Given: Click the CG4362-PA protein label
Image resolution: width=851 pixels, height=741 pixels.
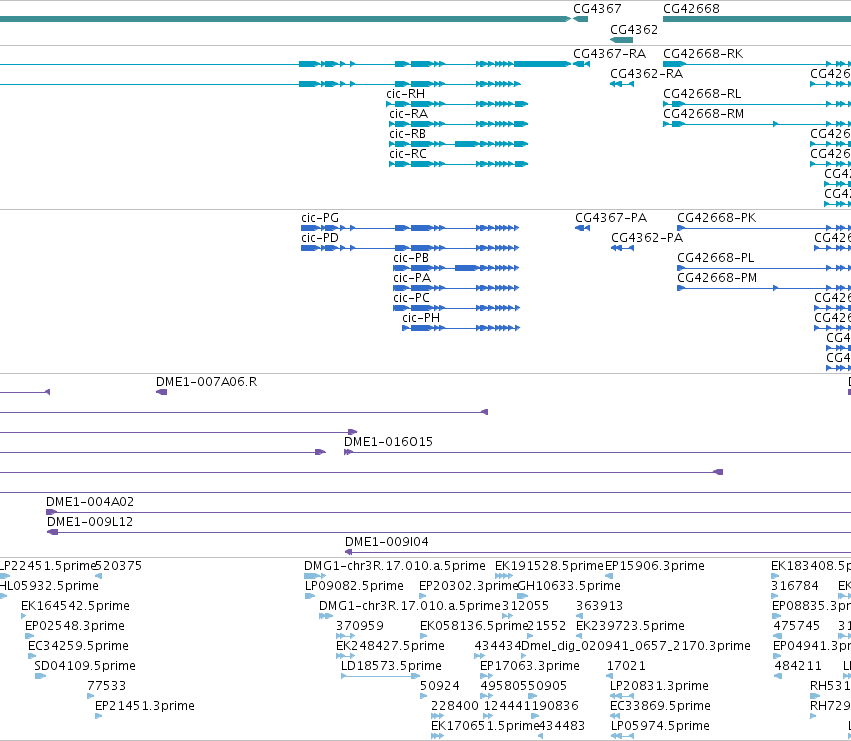Looking at the screenshot, I should tap(647, 238).
